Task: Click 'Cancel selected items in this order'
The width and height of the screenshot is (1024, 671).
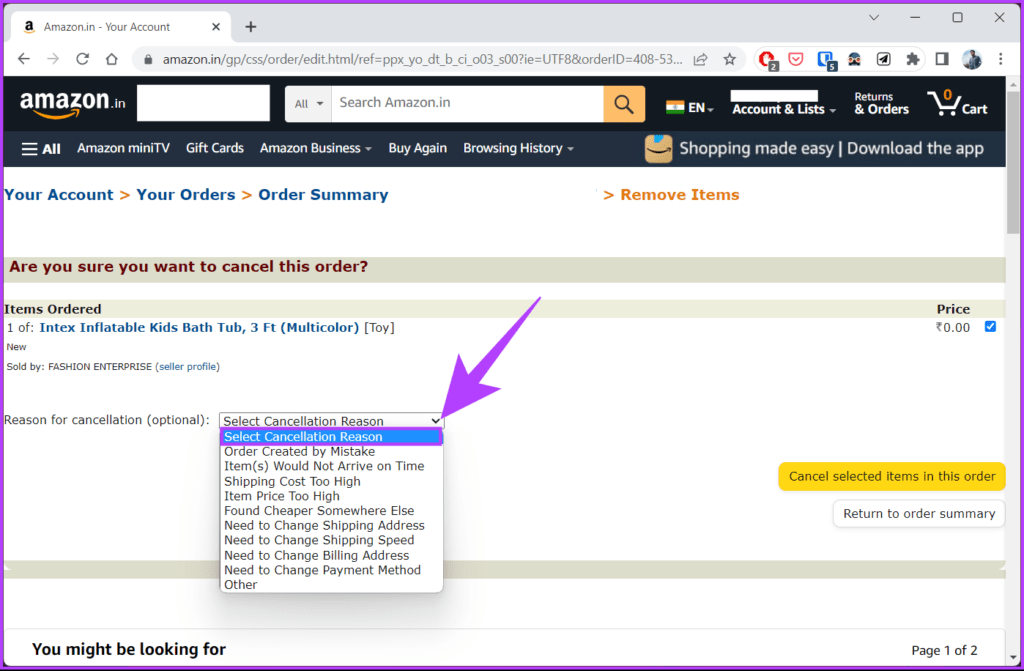Action: point(891,476)
